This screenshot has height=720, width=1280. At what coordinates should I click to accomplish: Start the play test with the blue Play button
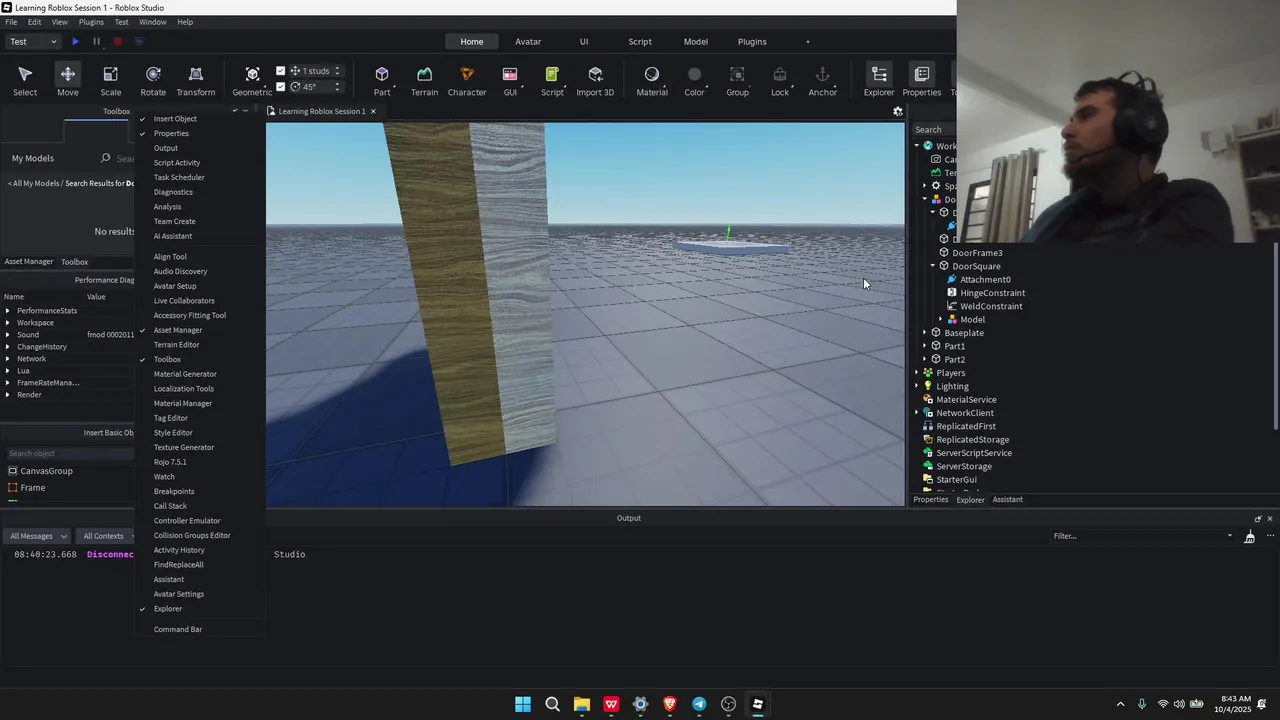pos(75,41)
